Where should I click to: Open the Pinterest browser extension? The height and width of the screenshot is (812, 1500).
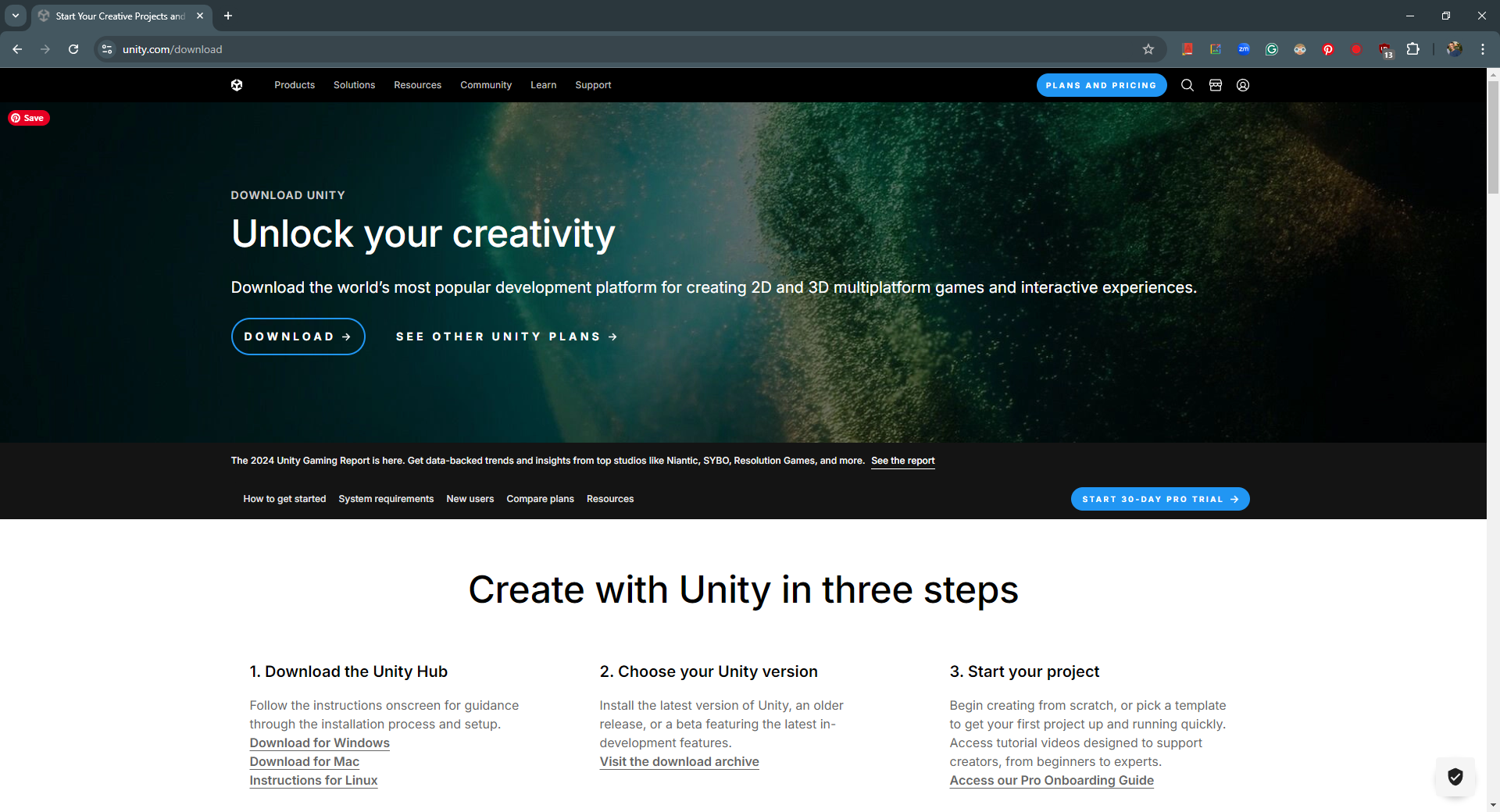click(1328, 49)
